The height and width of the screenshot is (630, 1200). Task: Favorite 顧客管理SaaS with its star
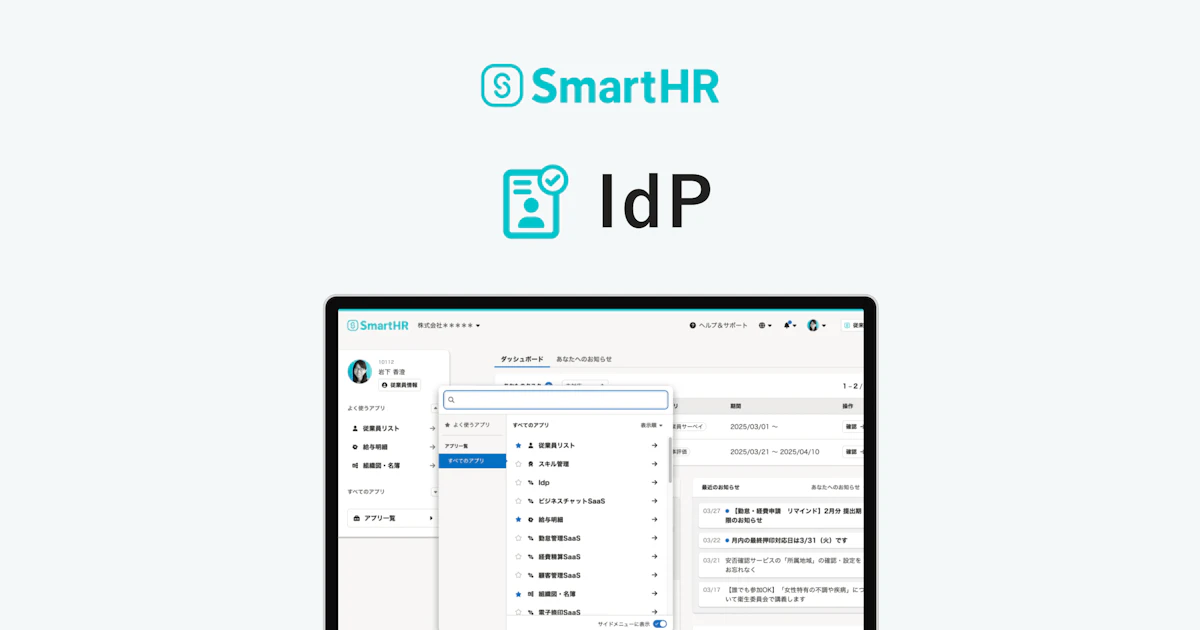click(518, 576)
